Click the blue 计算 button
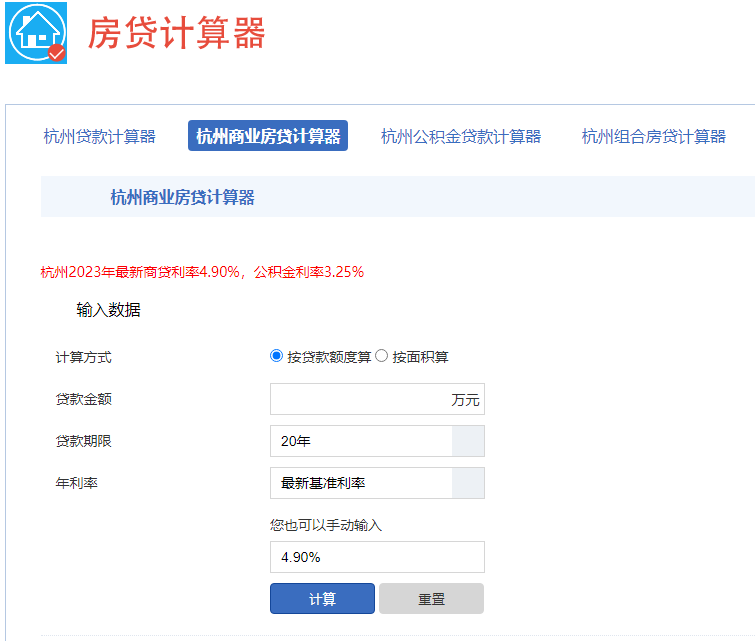755x641 pixels. (x=322, y=599)
